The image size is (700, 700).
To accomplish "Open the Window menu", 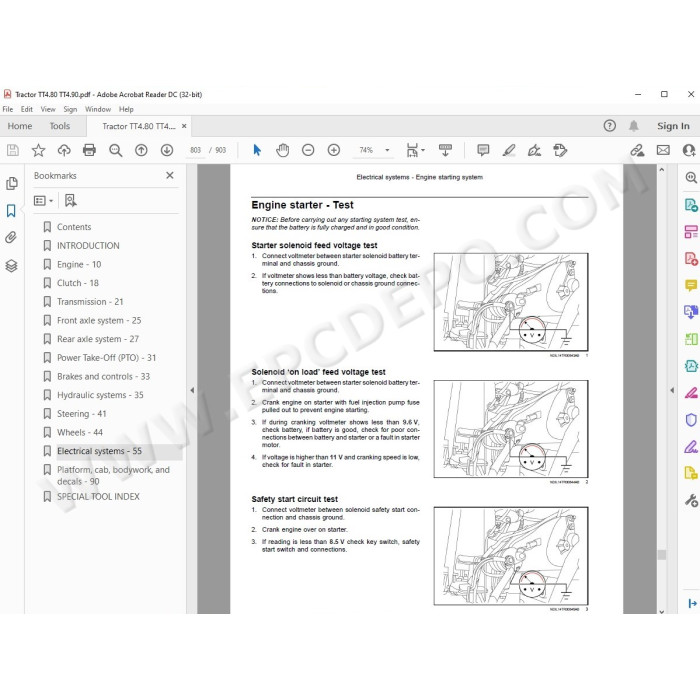I will click(98, 109).
